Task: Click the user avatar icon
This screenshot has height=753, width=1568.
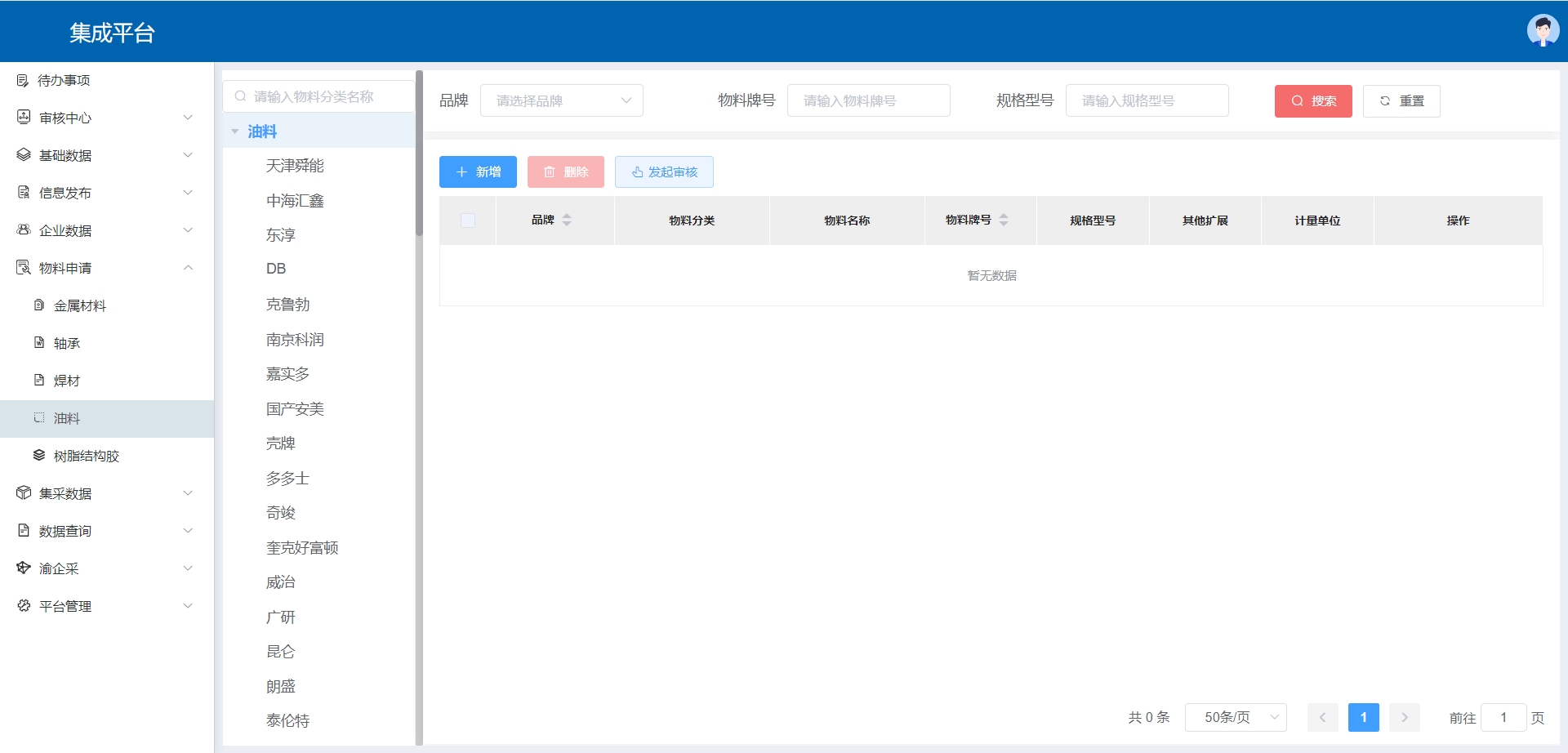Action: point(1542,31)
